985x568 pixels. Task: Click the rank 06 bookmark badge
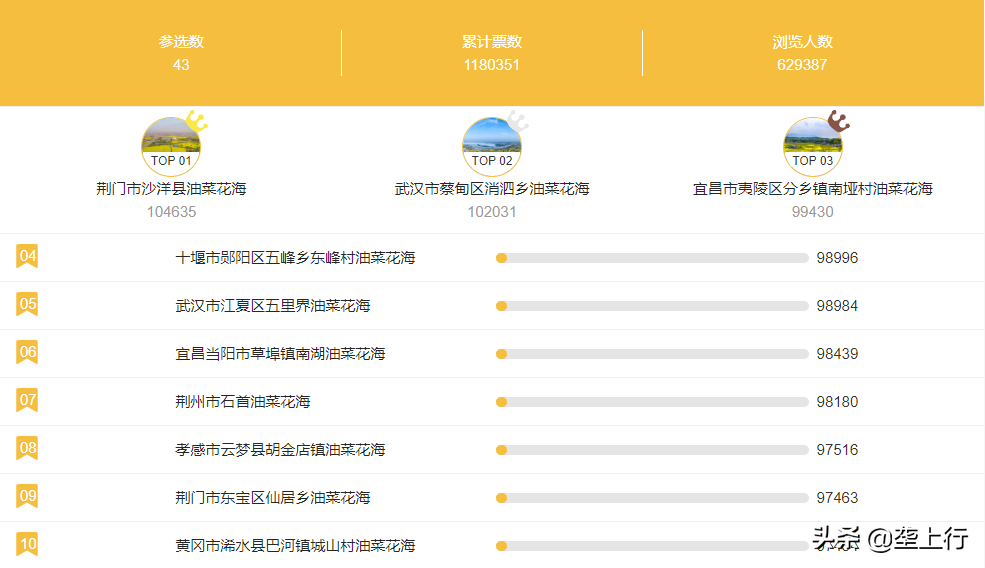27,352
